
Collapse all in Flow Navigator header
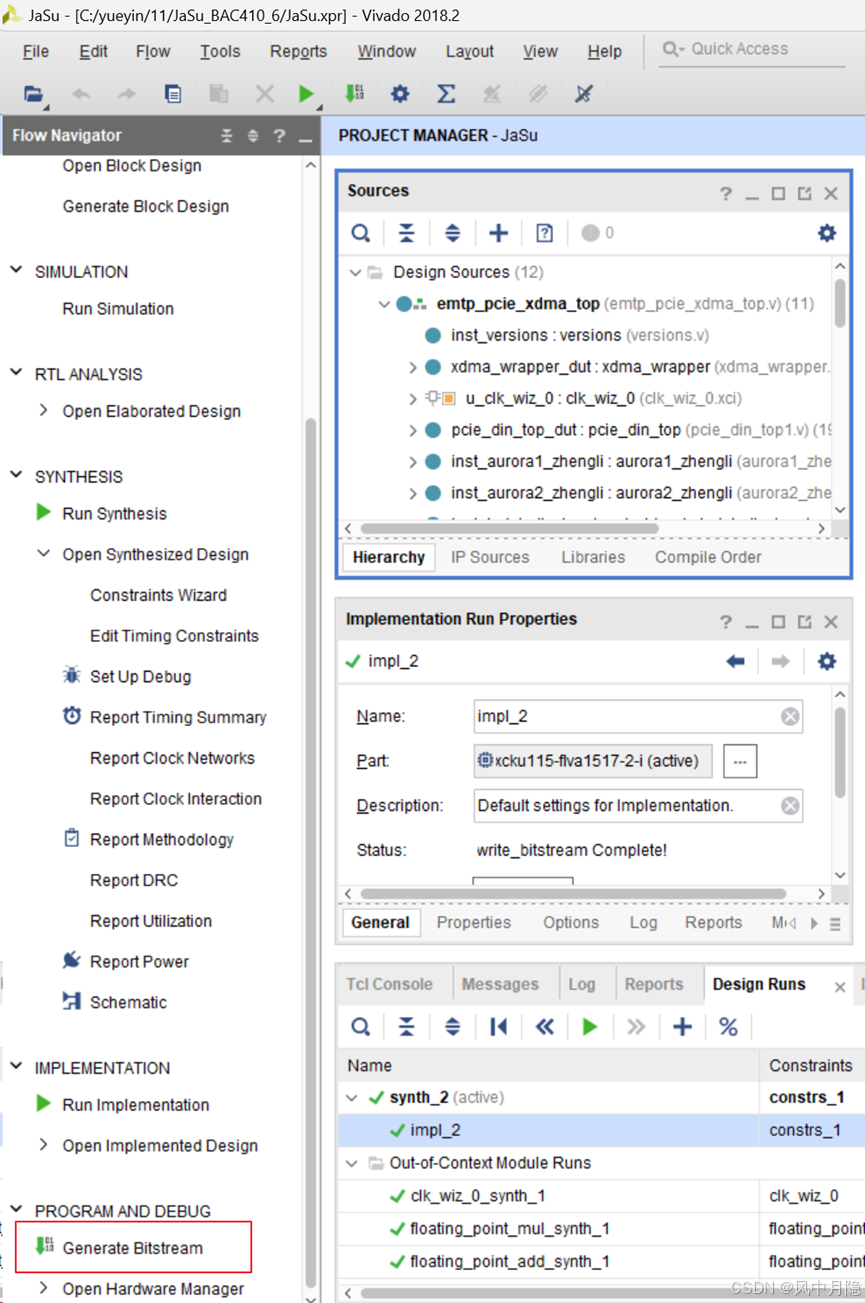point(227,136)
